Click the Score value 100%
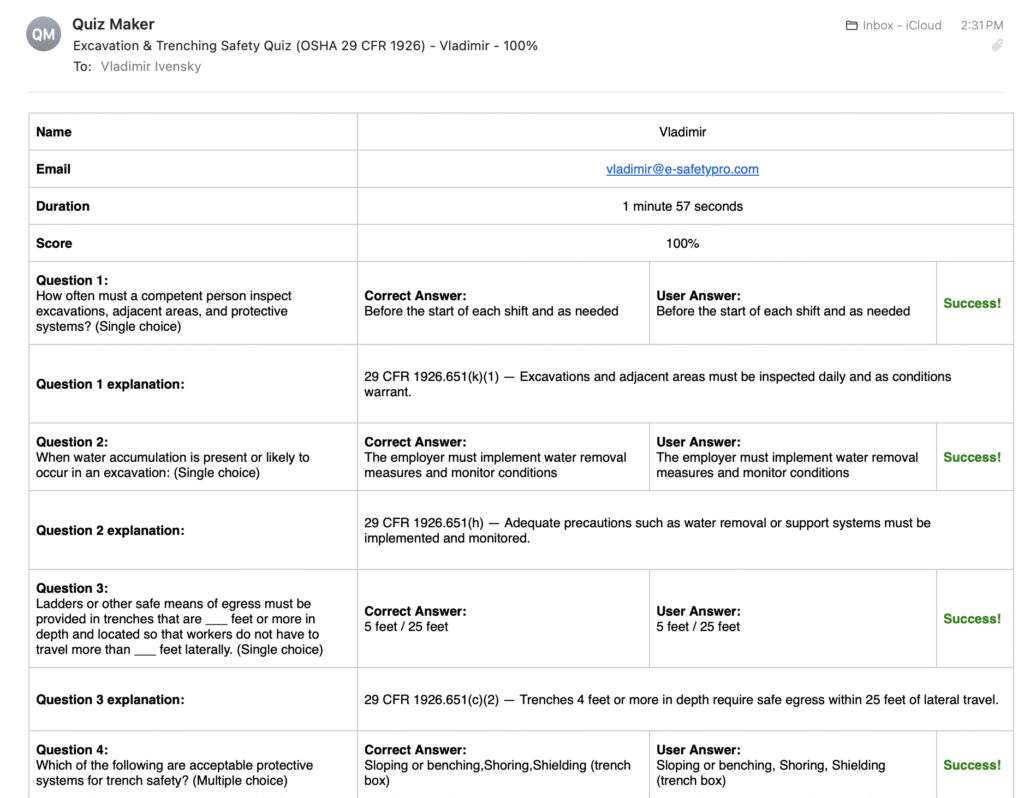This screenshot has width=1024, height=798. tap(682, 243)
